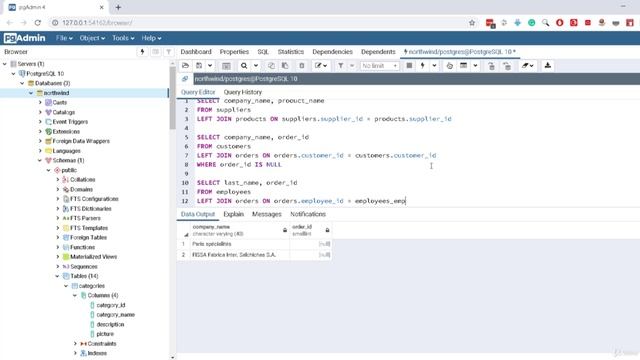
Task: Open the Notifications output tab
Action: click(x=308, y=214)
